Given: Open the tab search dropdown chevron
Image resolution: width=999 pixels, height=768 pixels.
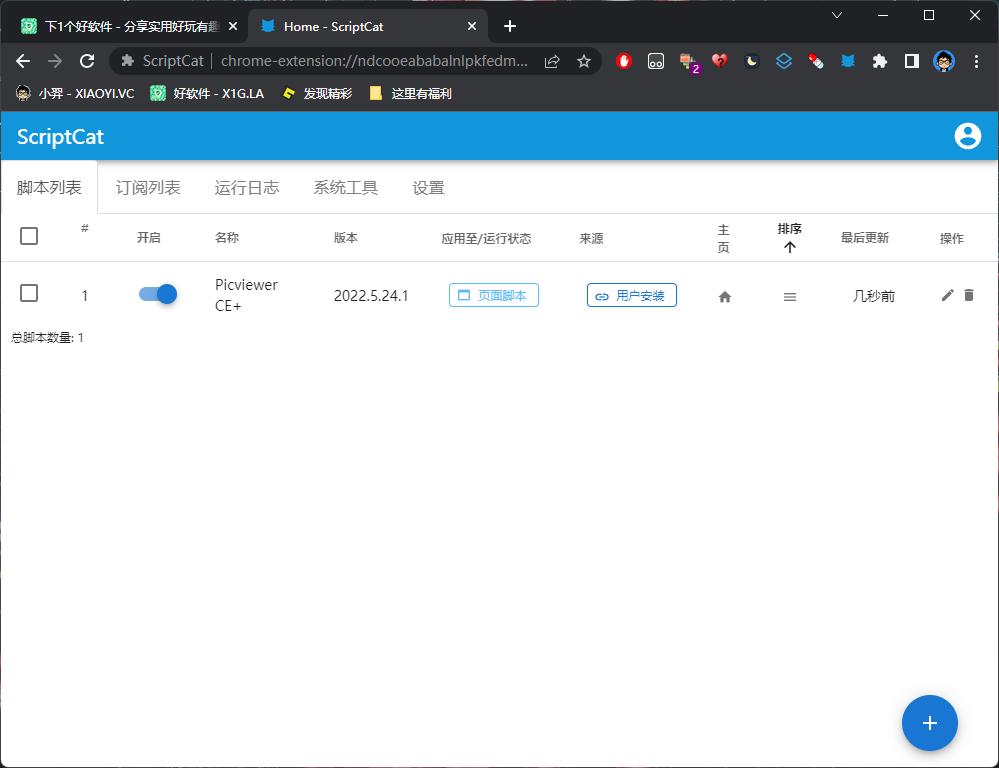Looking at the screenshot, I should (837, 15).
